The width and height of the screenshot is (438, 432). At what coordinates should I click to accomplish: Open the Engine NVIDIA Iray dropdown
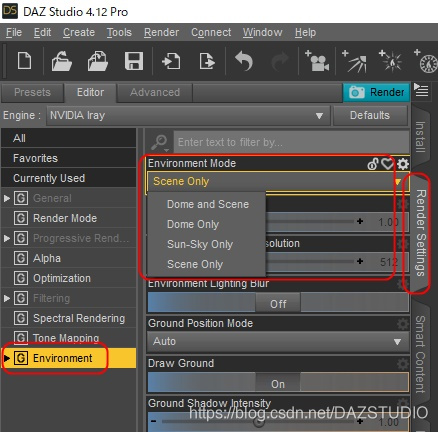[188, 115]
